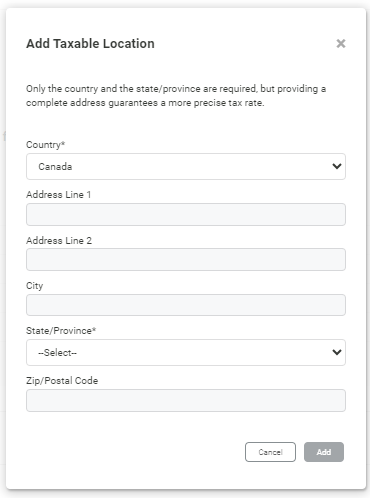Cancel adding the taxable location

[x=270, y=452]
